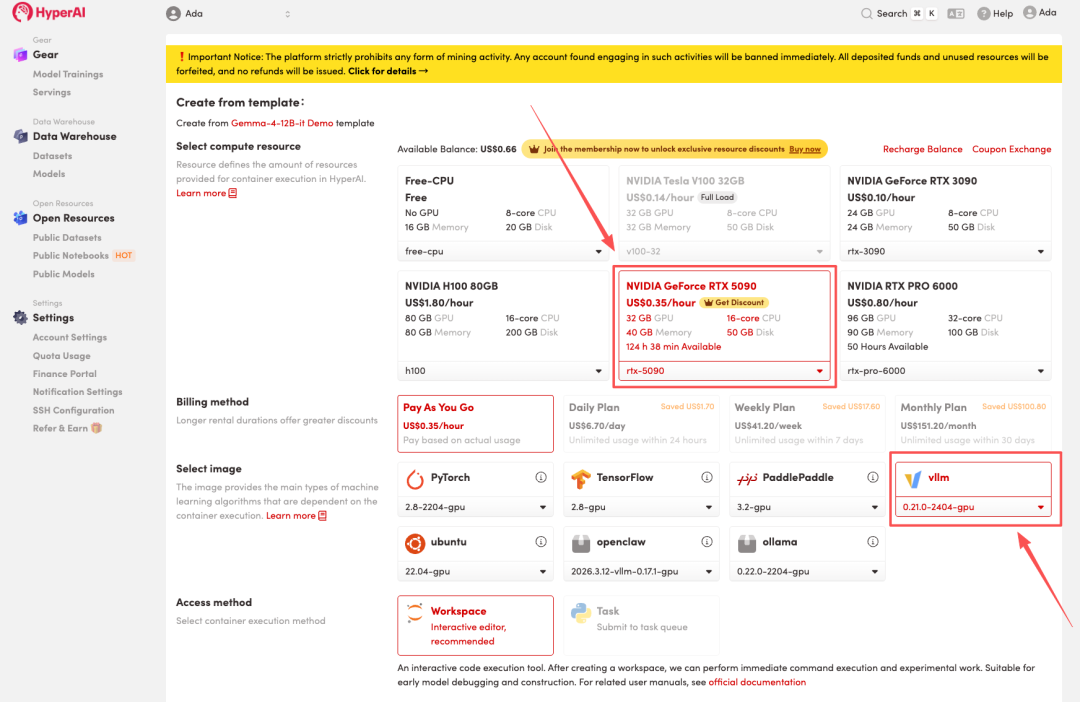This screenshot has width=1080, height=702.
Task: Open the Gemma-4-12B-it Demo template link
Action: click(282, 123)
